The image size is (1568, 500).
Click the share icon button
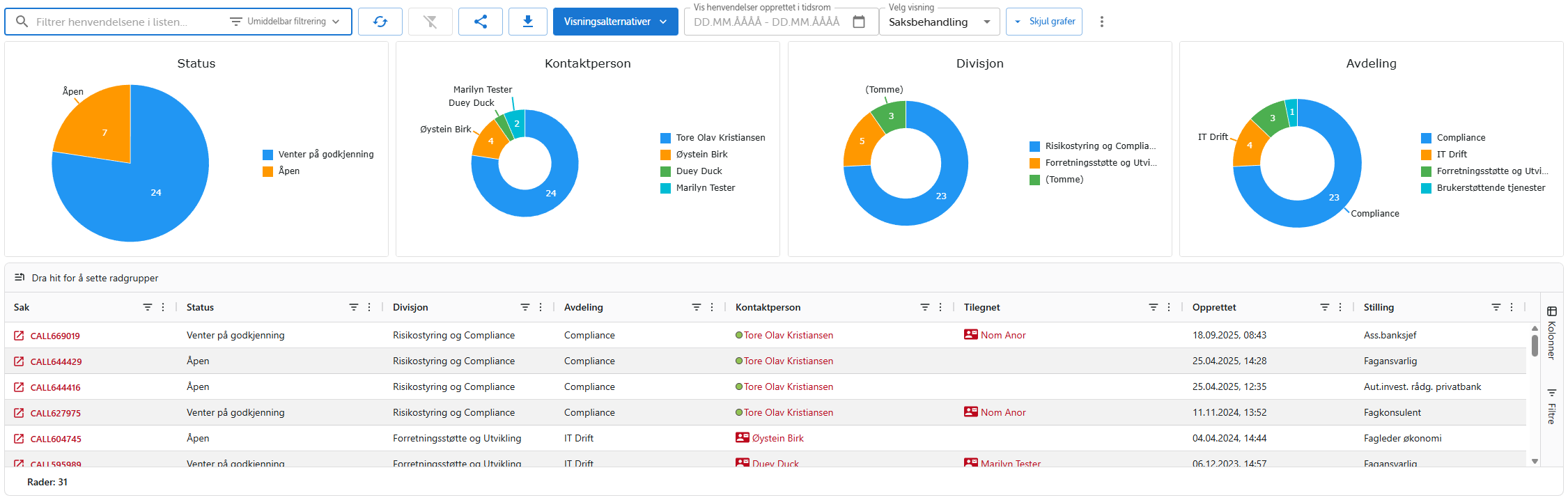(x=480, y=22)
